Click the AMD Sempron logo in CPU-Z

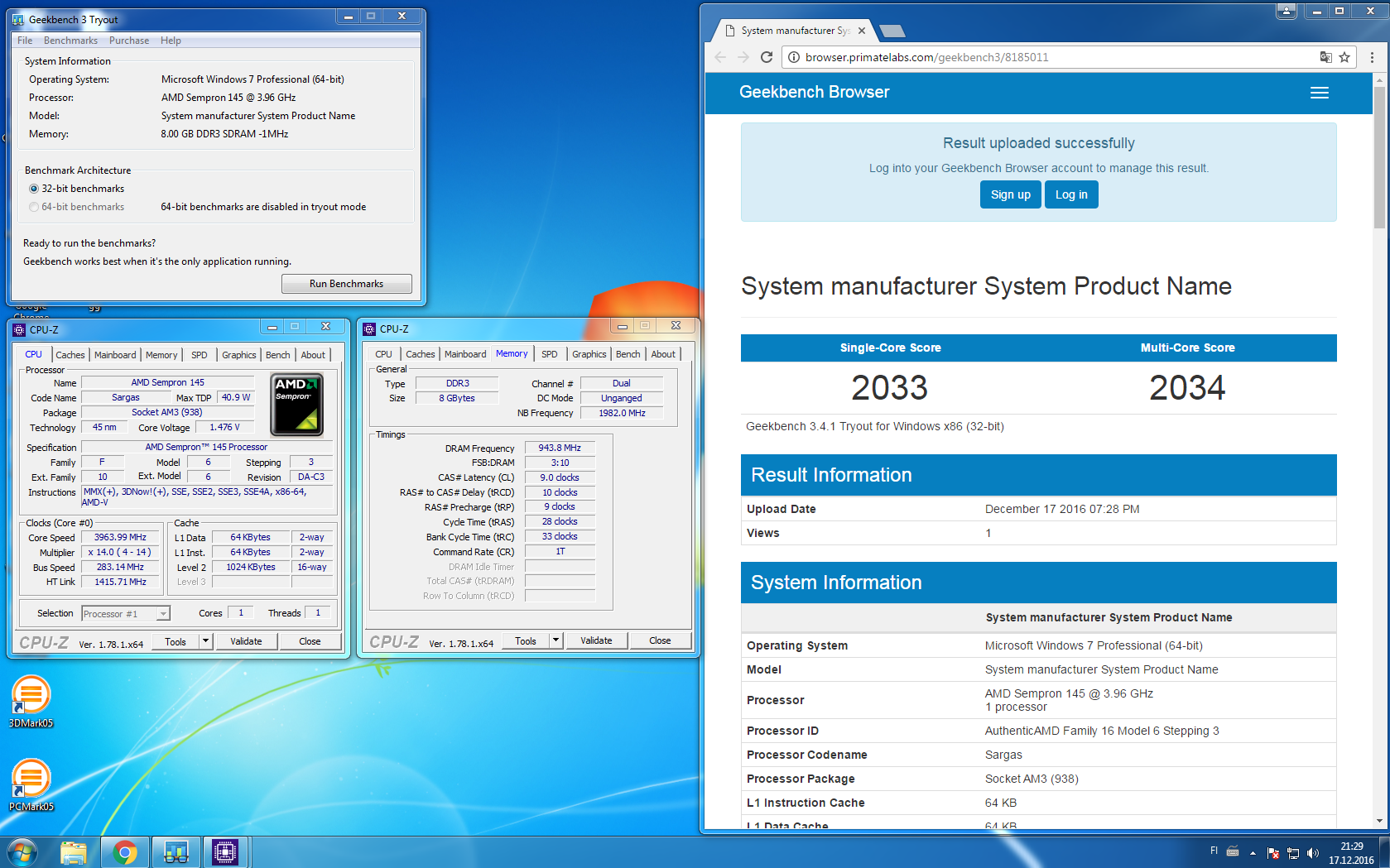296,405
